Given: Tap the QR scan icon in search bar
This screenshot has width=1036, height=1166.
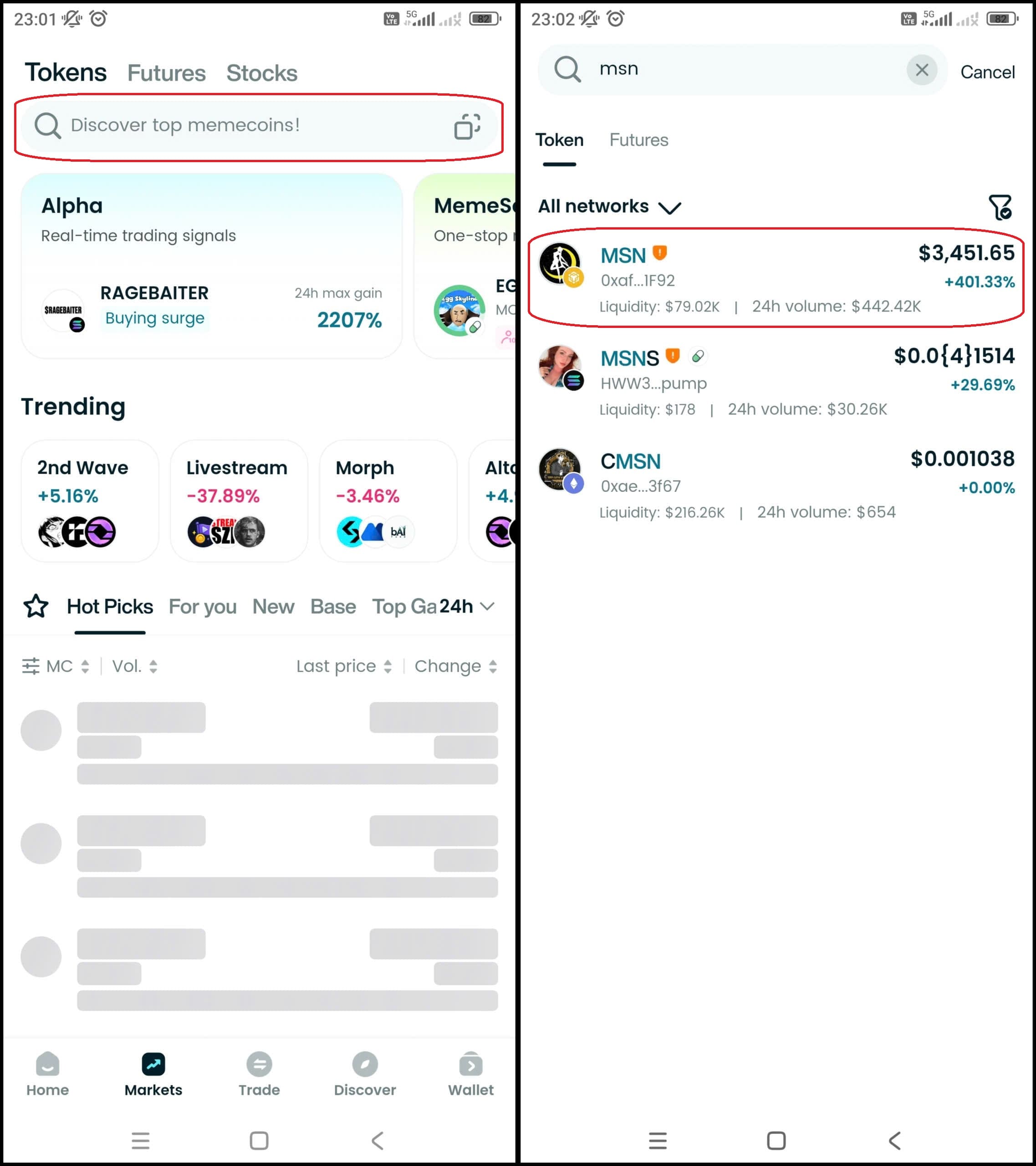Looking at the screenshot, I should pos(467,126).
